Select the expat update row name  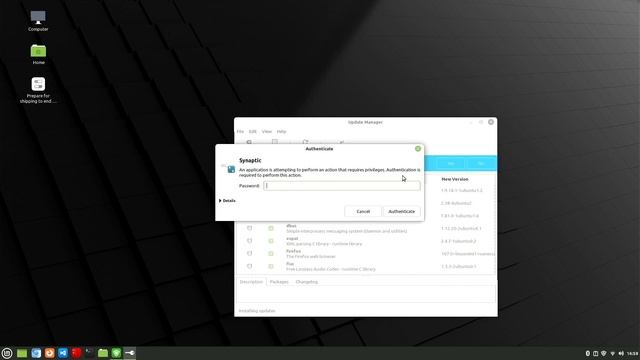(292, 238)
